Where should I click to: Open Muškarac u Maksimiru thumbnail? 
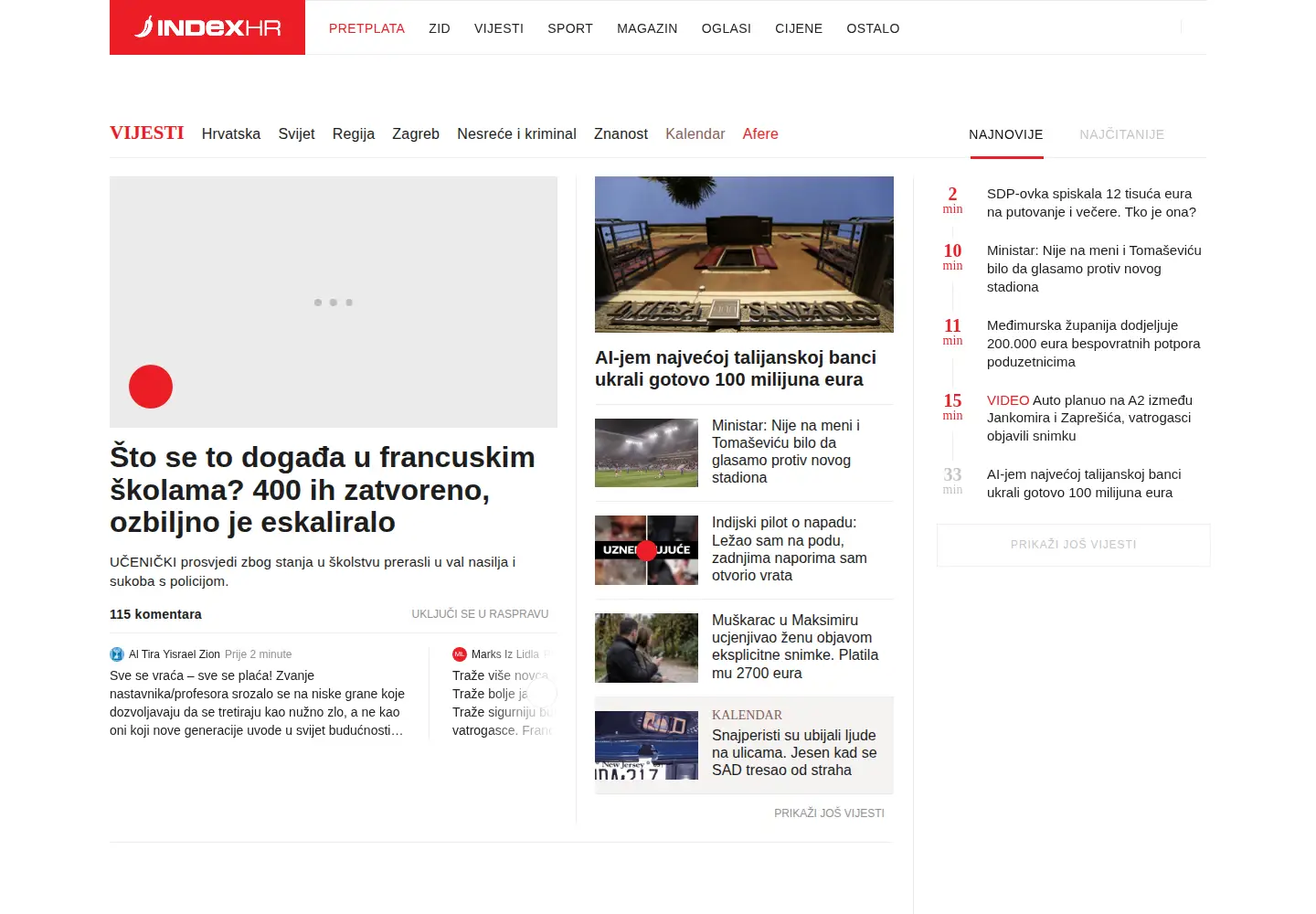[x=646, y=648]
